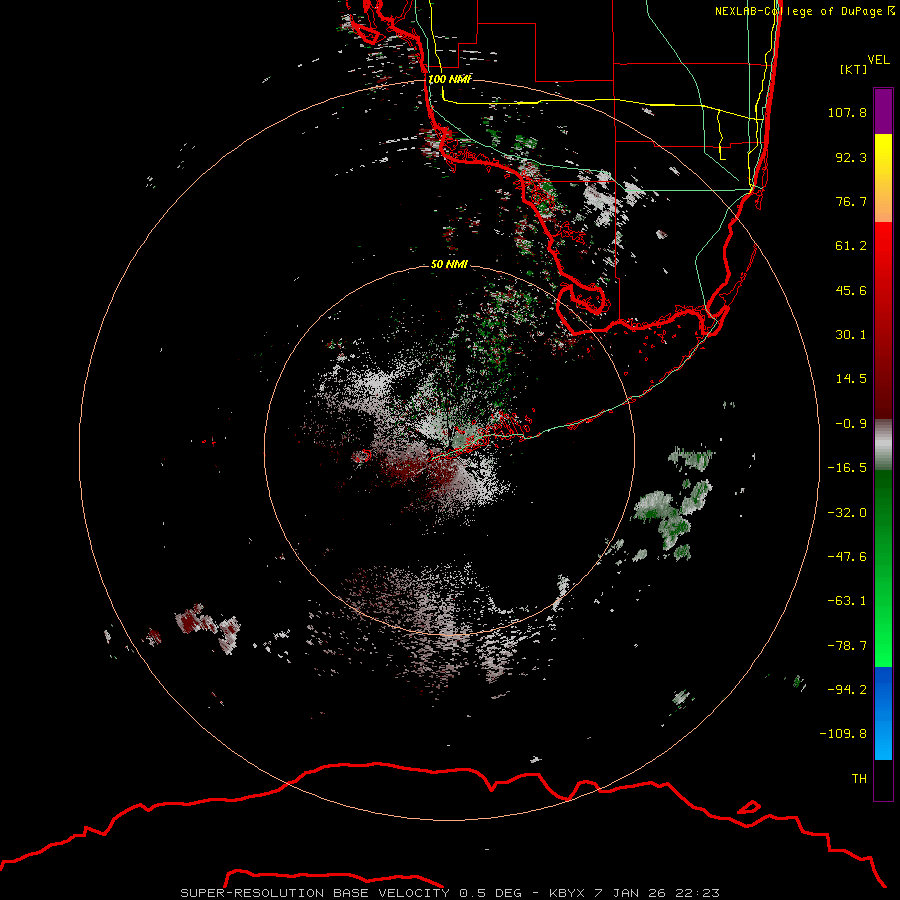900x900 pixels.
Task: Click the -94.2 velocity scale value
Action: pyautogui.click(x=847, y=689)
